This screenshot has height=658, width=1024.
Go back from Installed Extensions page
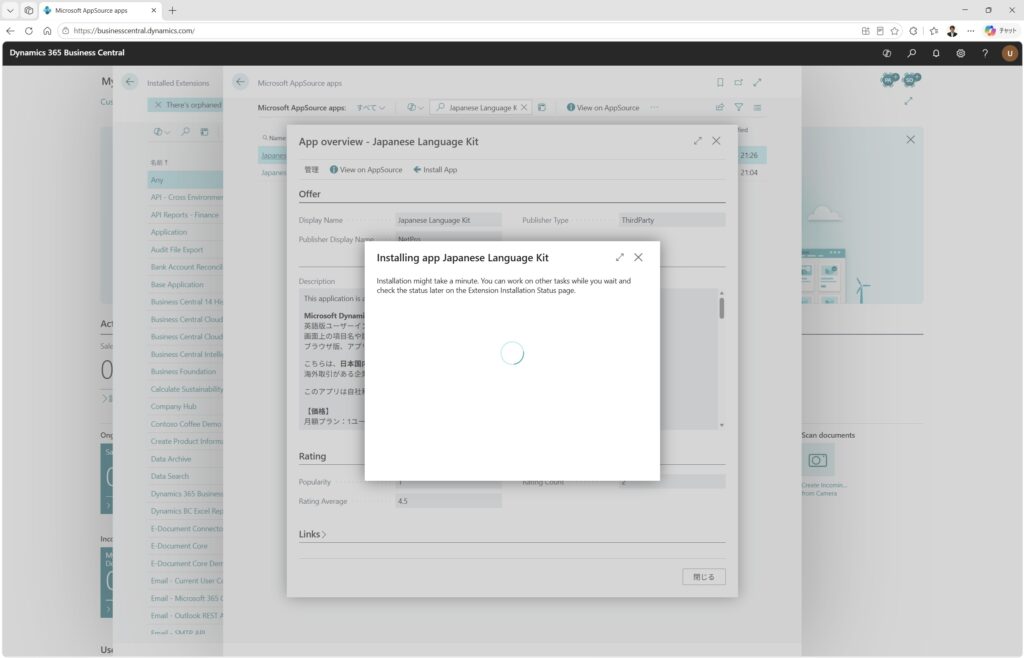point(130,82)
